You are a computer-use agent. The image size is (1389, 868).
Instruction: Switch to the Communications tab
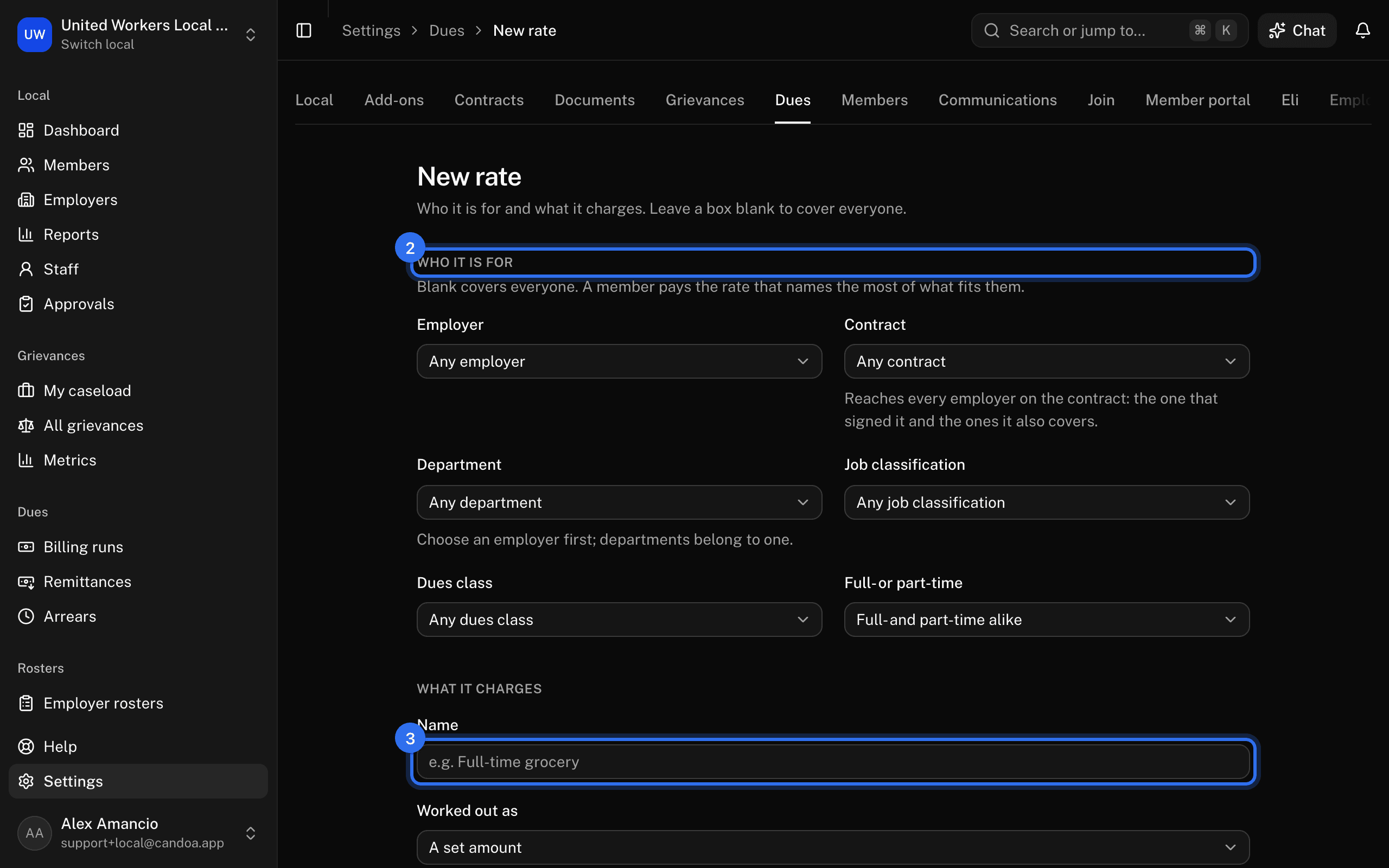(x=998, y=100)
